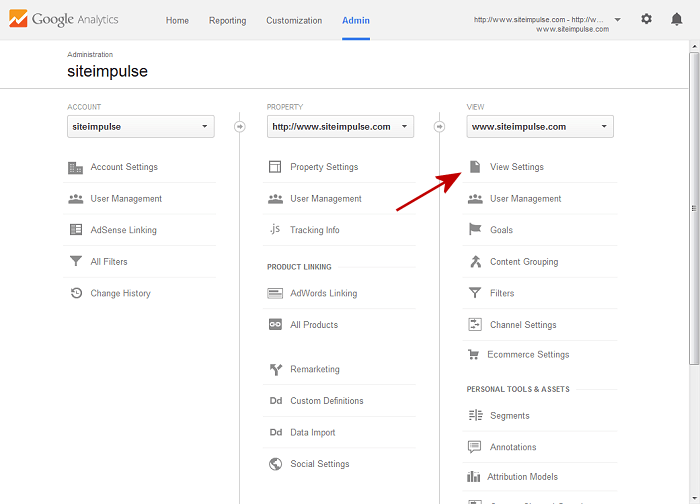The image size is (700, 504).
Task: Go to the Home tab
Action: (177, 21)
